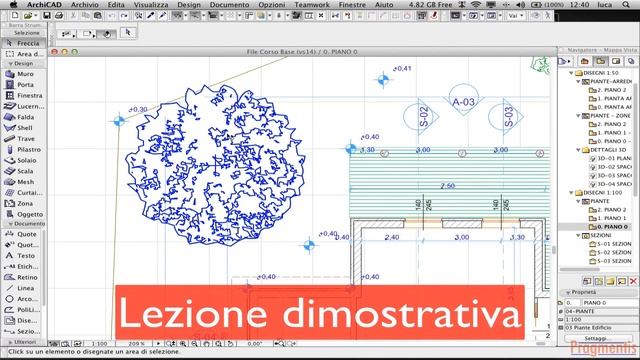Image resolution: width=640 pixels, height=360 pixels.
Task: Click the 03 Piante Edificio property field
Action: (x=601, y=328)
